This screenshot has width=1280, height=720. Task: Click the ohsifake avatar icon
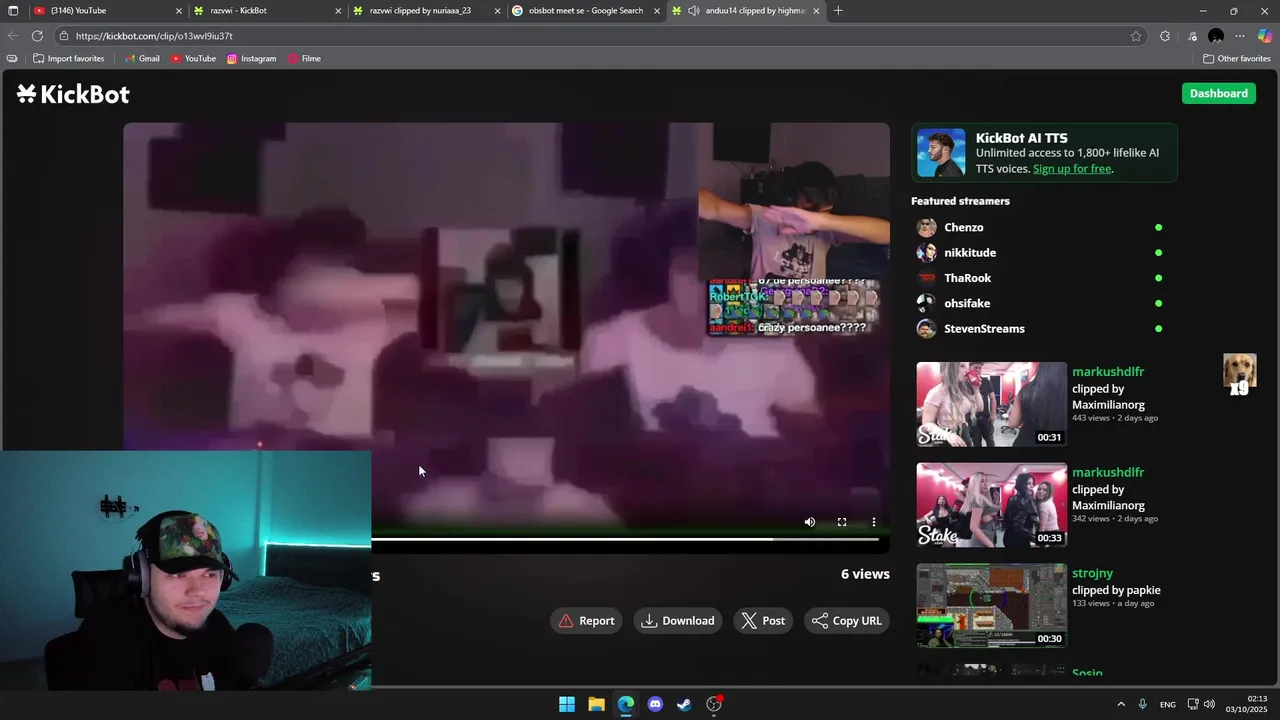(x=927, y=303)
